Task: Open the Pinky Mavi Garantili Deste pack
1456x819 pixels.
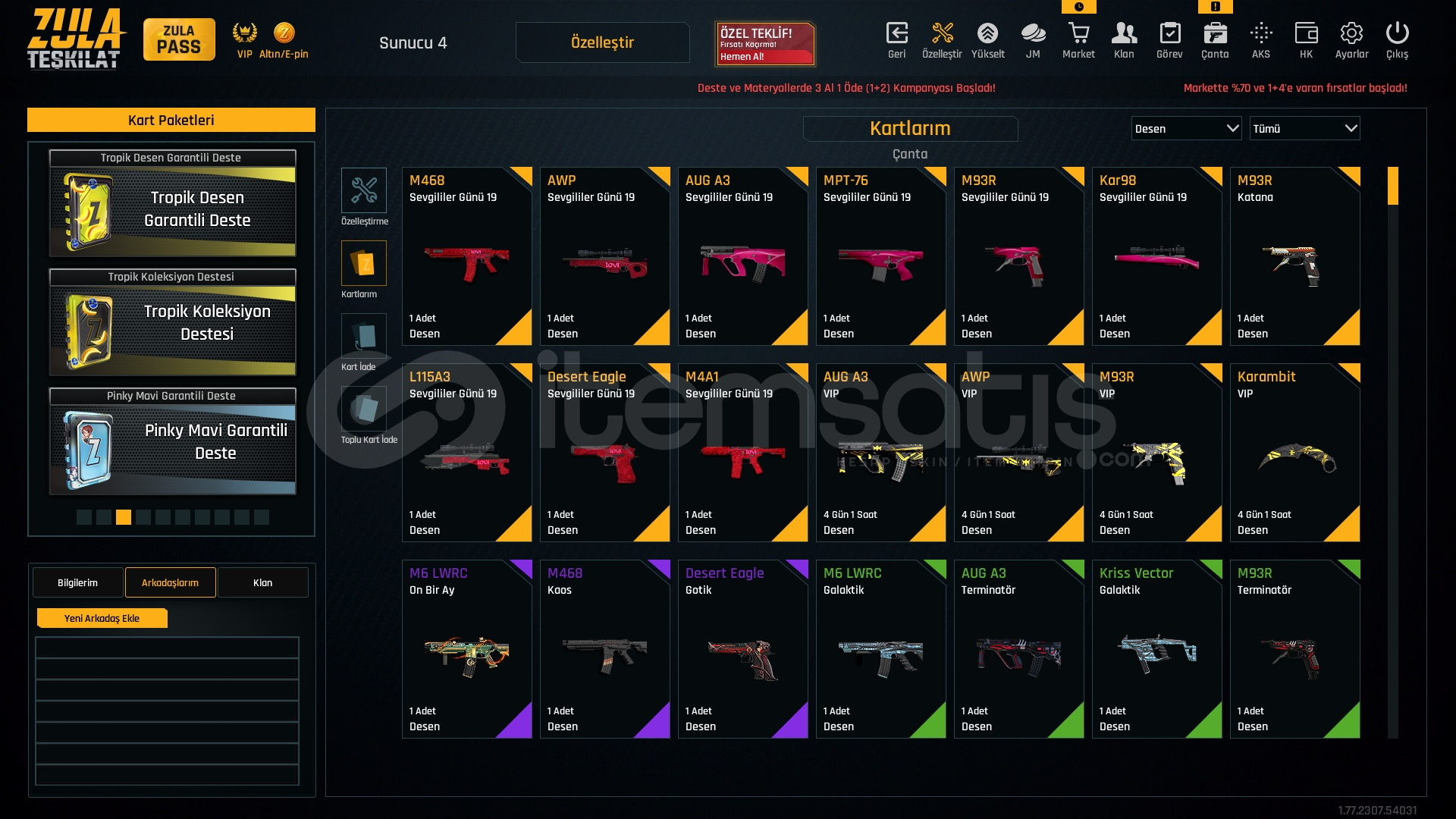Action: tap(172, 442)
